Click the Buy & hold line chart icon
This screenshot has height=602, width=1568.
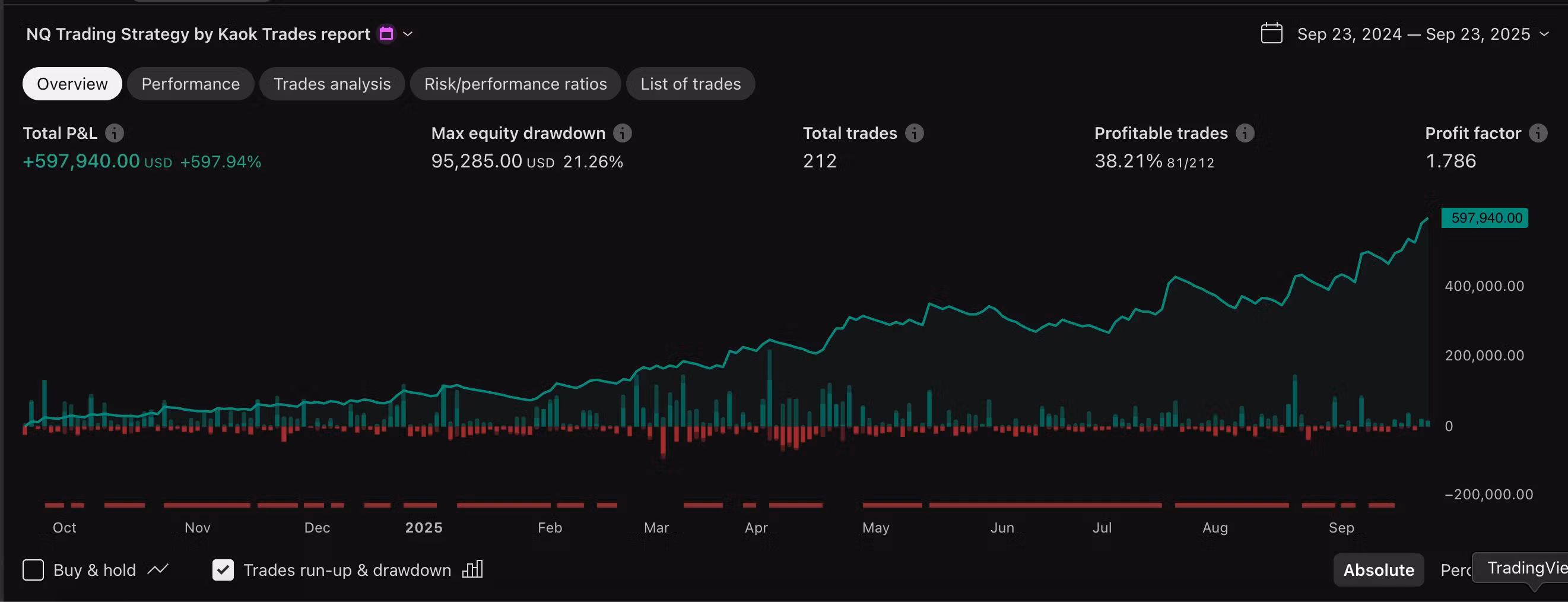tap(158, 570)
